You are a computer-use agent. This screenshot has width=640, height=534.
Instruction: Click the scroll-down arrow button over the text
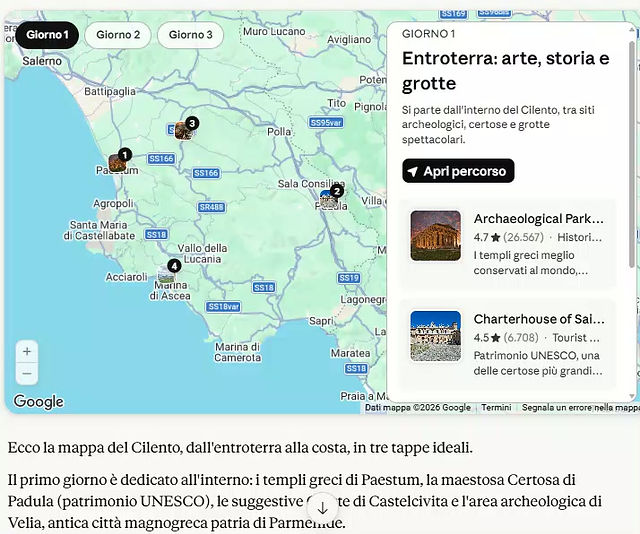tap(322, 508)
